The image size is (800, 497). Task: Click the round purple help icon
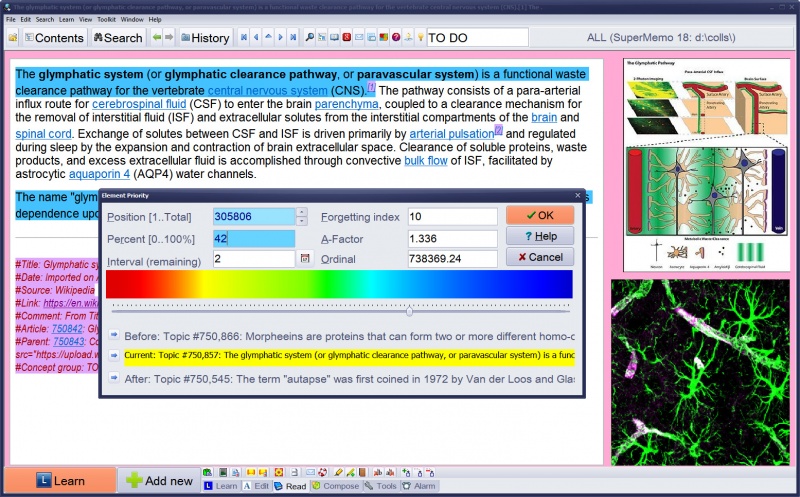coord(396,37)
